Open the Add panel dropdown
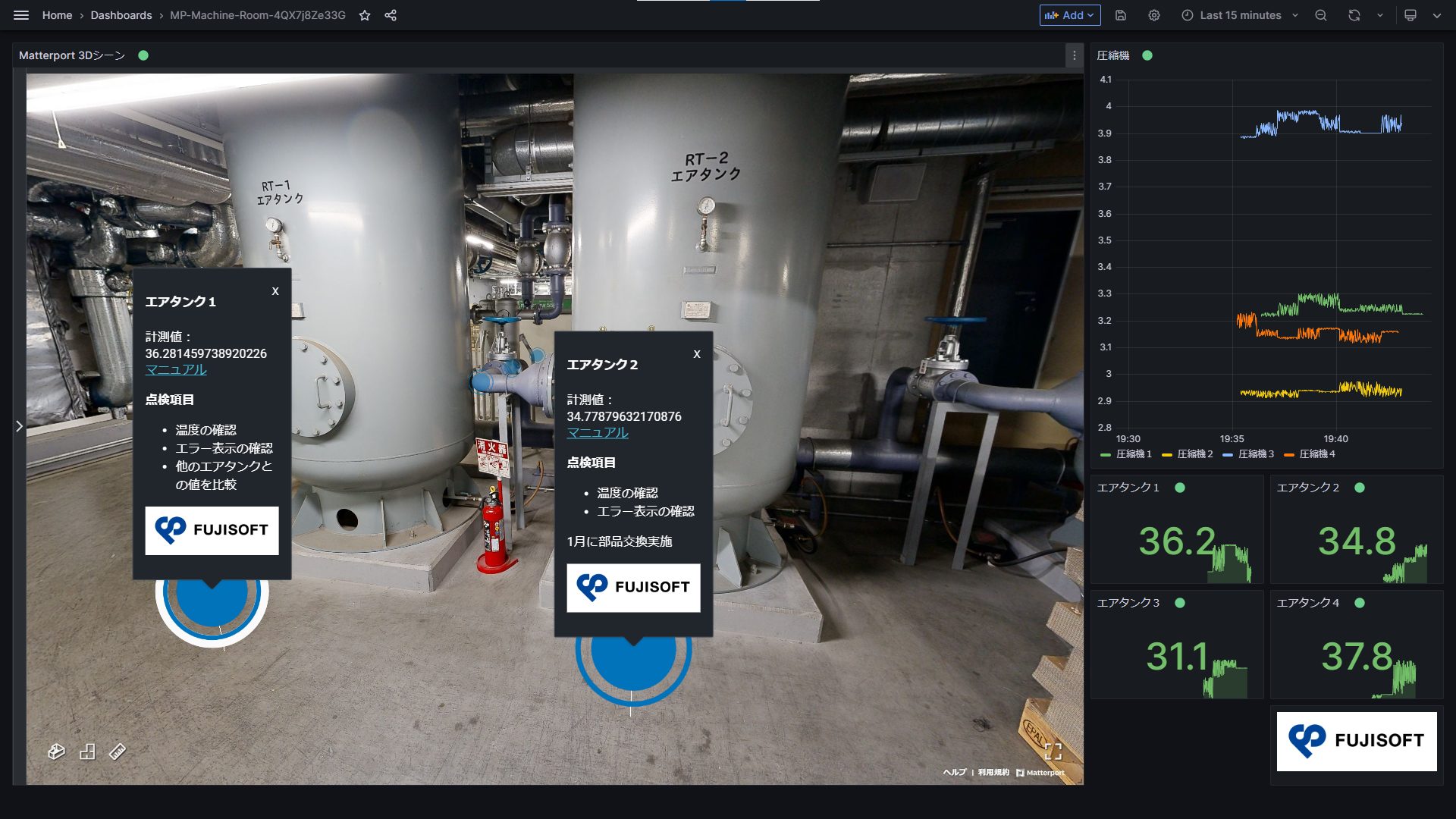Screen dimensions: 1456x819 pos(1069,15)
